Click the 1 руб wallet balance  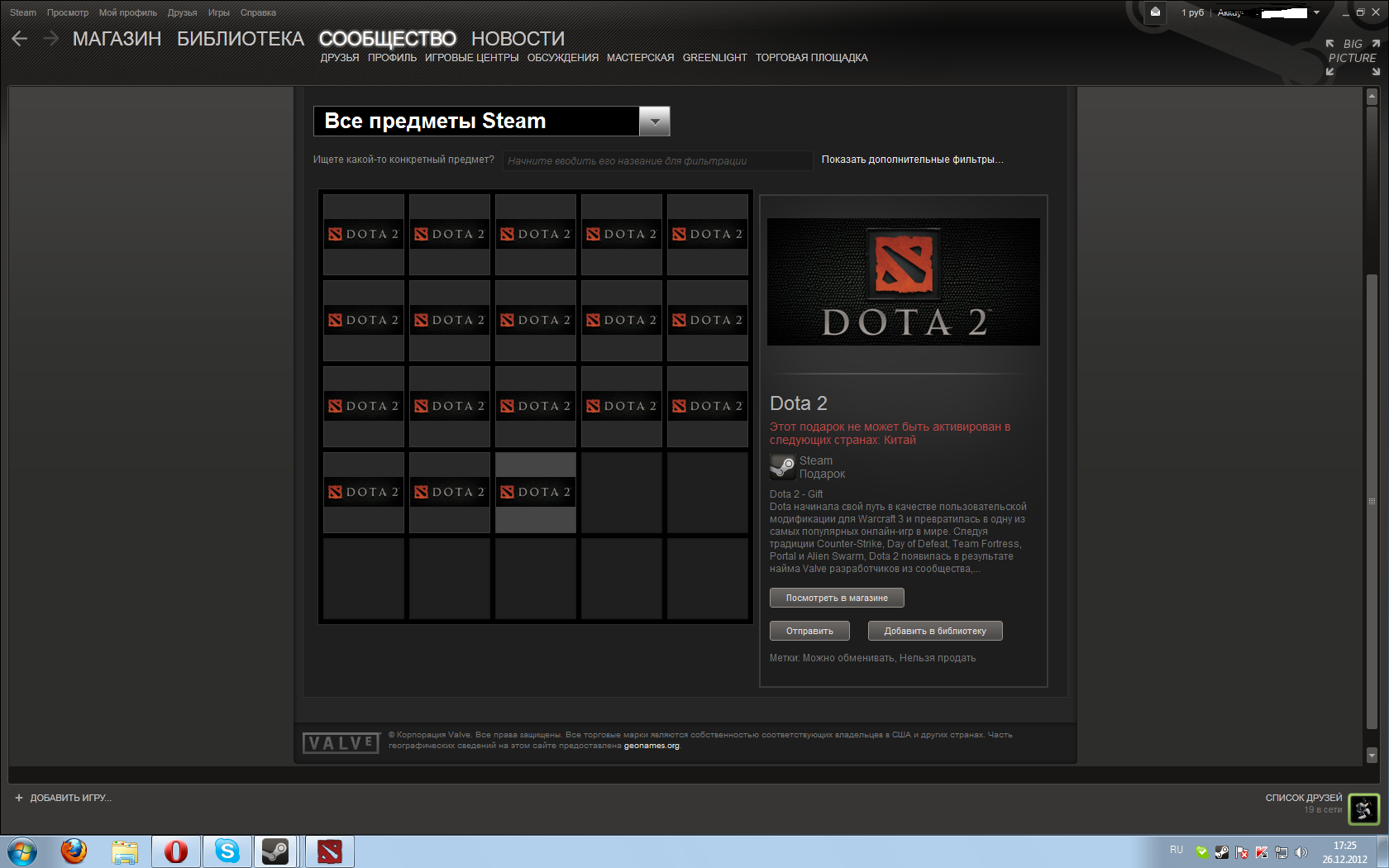[x=1192, y=12]
